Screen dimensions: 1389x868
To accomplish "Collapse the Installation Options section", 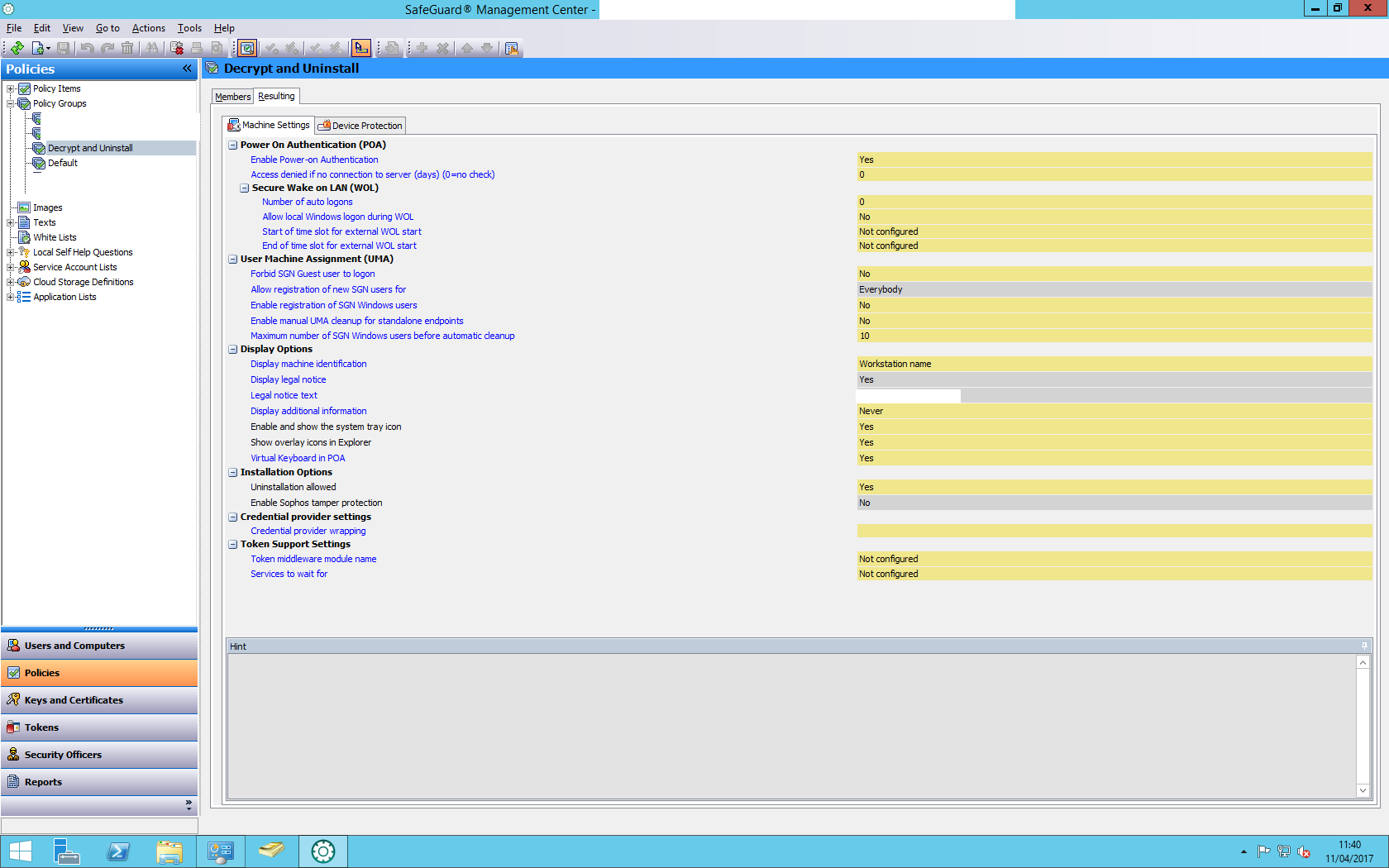I will pos(233,472).
